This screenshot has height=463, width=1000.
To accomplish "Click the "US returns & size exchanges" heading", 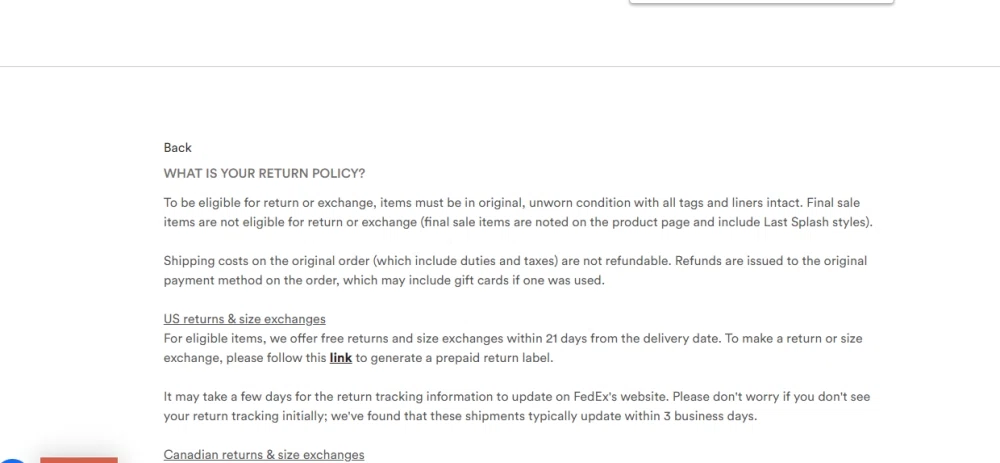I will point(244,319).
